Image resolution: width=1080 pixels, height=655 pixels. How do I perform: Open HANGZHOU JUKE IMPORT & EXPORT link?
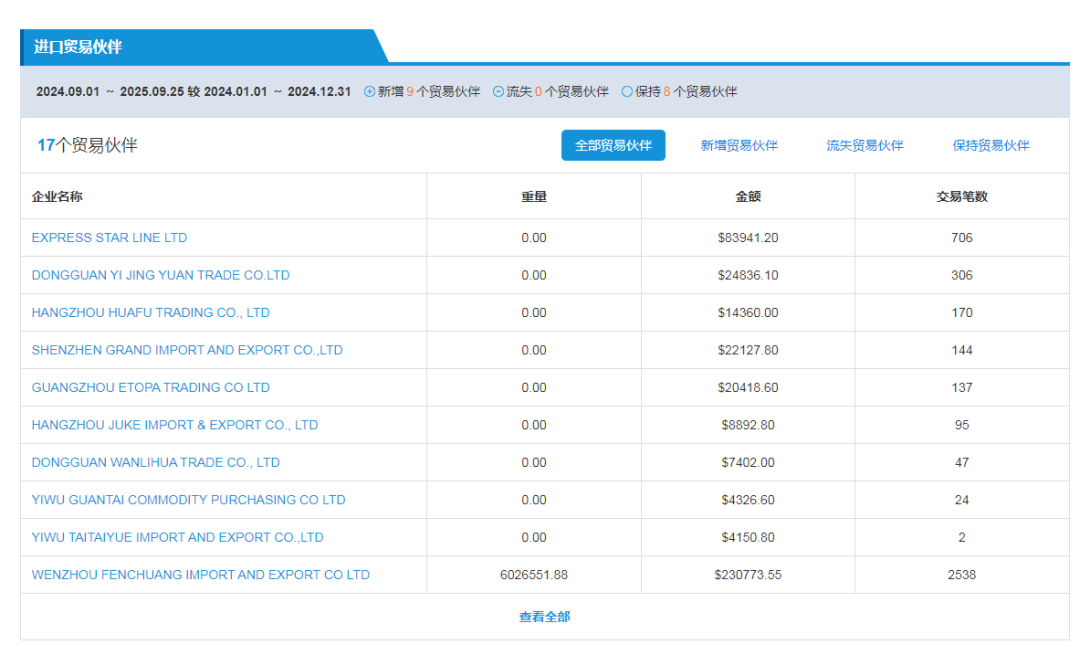(174, 425)
